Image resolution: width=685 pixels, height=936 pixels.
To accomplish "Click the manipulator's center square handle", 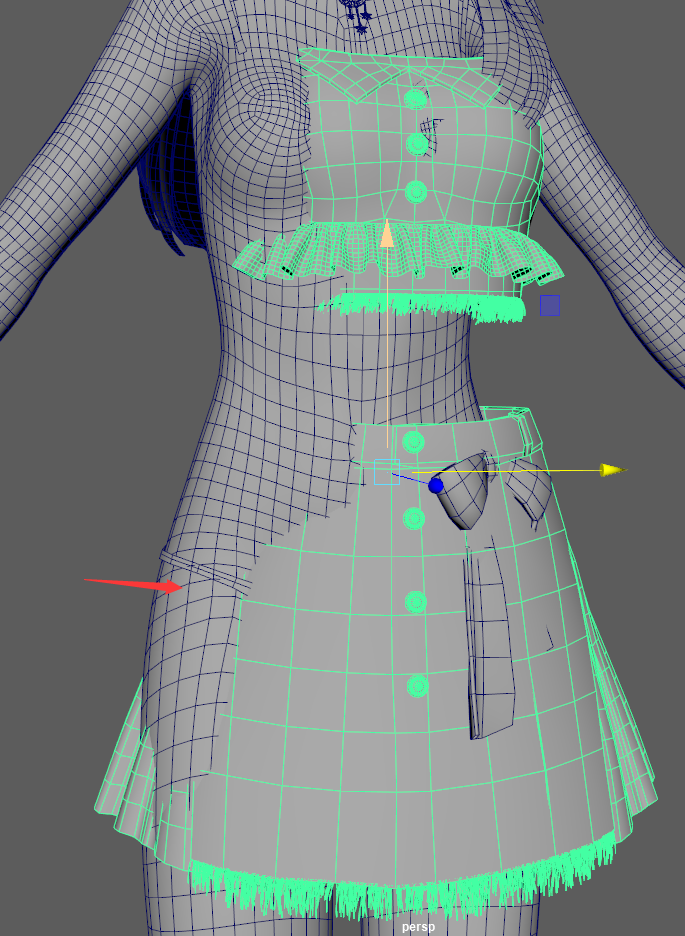I will click(387, 472).
